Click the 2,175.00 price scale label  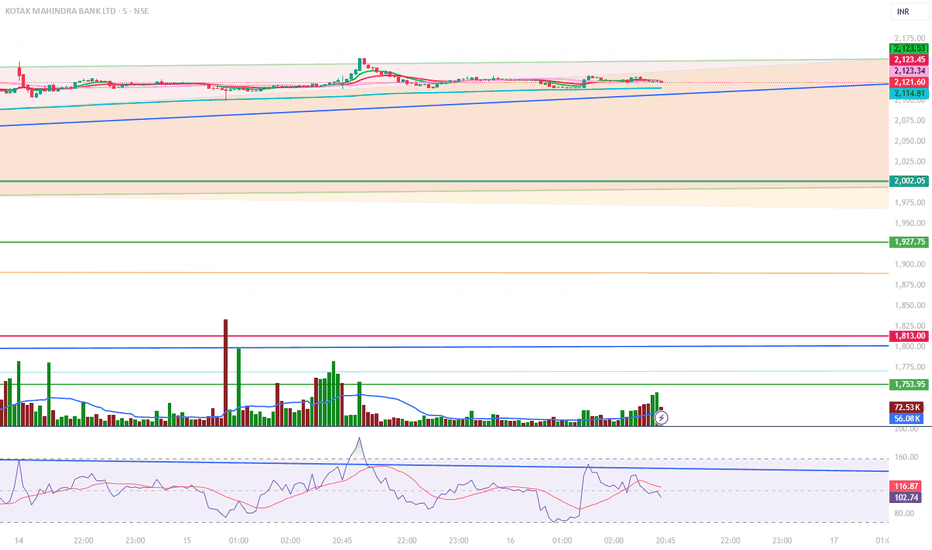[x=909, y=39]
